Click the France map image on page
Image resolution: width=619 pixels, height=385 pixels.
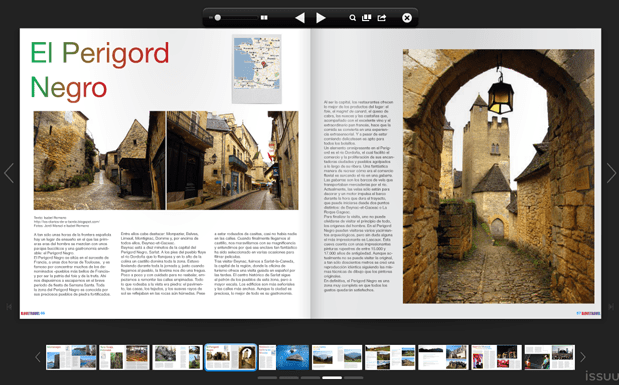pyautogui.click(x=257, y=63)
